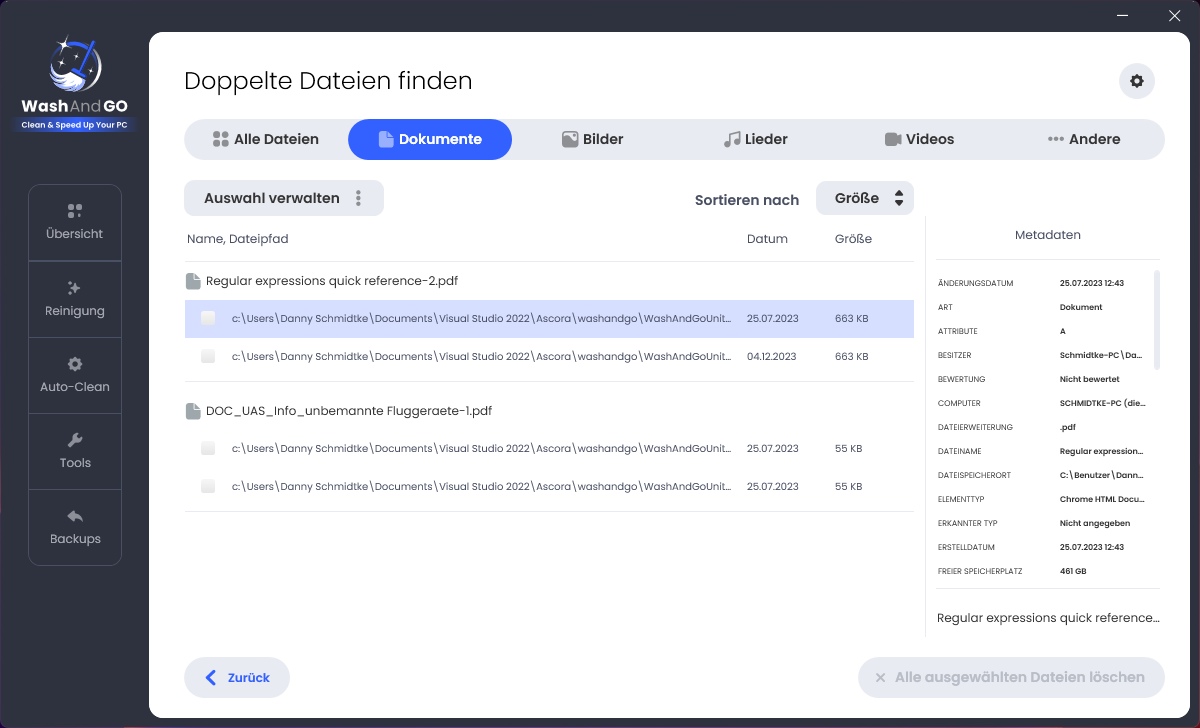The height and width of the screenshot is (728, 1200).
Task: Open the Reinigung sidebar section
Action: [x=75, y=299]
